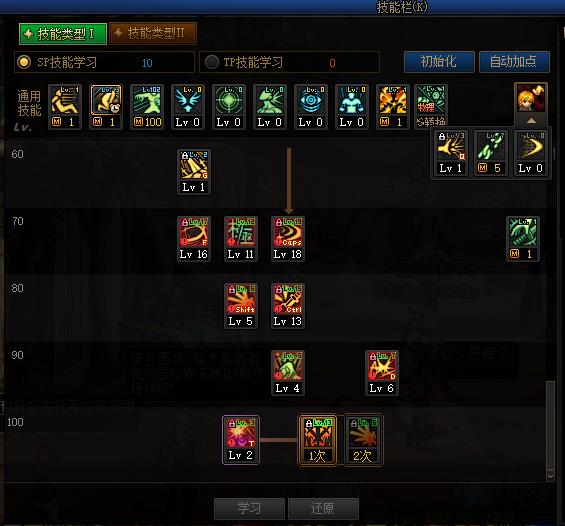The height and width of the screenshot is (526, 565).
Task: Click the 初始化 reset button
Action: tap(439, 62)
